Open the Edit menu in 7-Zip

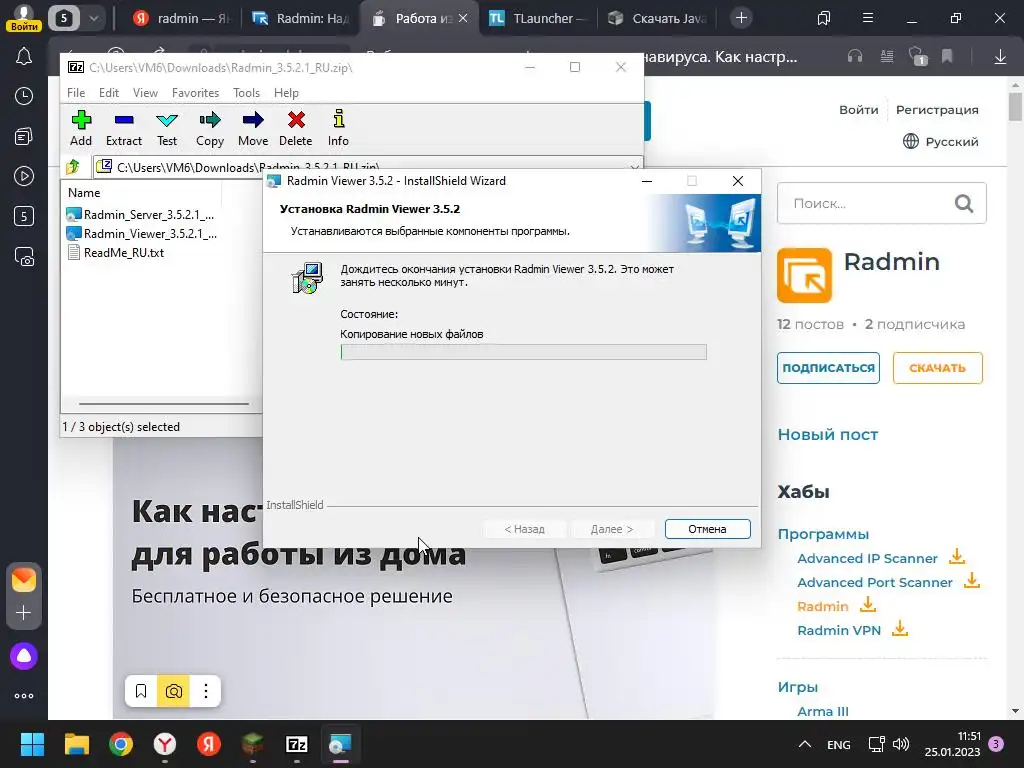coord(108,93)
